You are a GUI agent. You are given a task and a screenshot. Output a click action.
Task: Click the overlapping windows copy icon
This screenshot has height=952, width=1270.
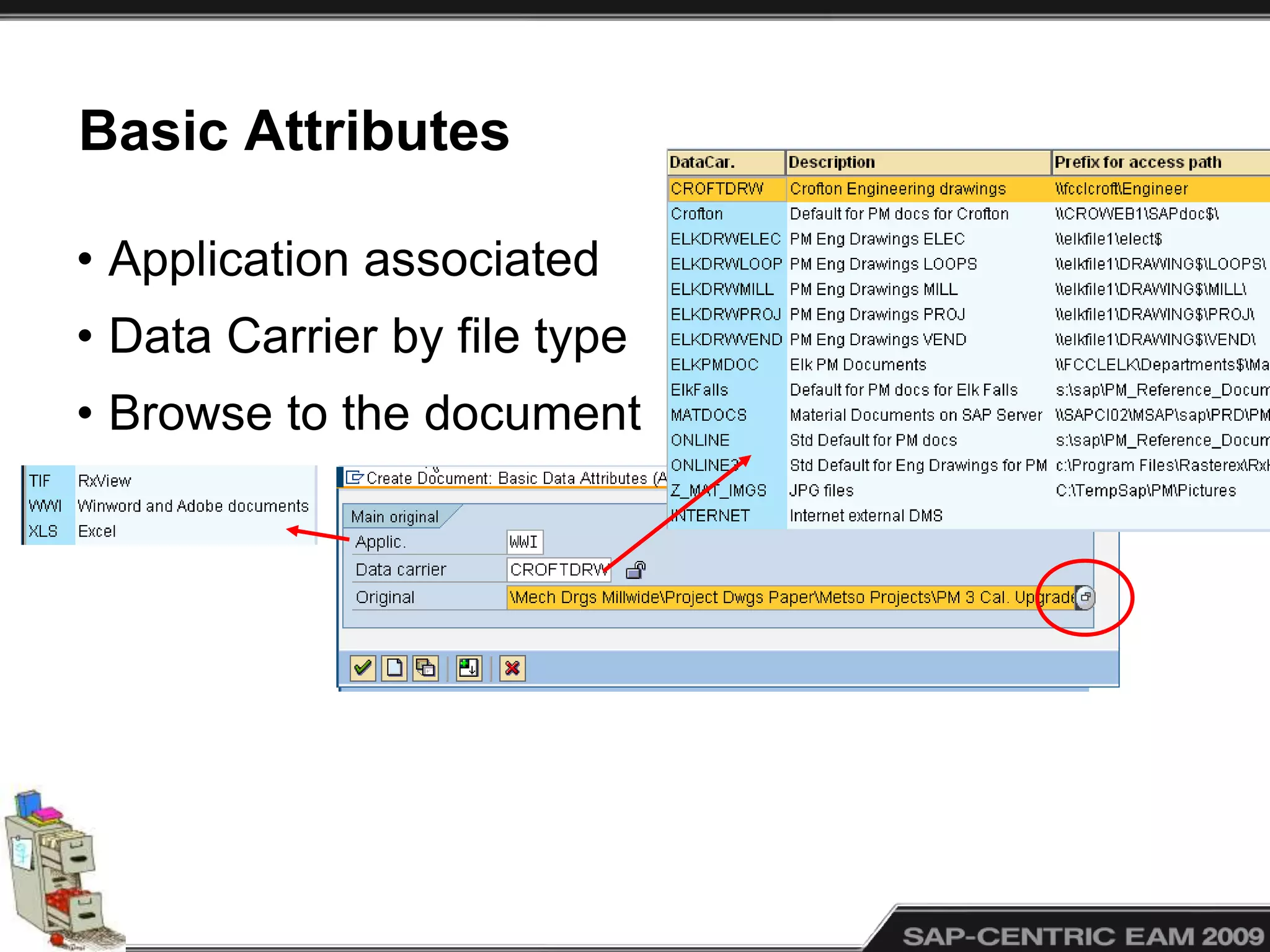pyautogui.click(x=425, y=668)
